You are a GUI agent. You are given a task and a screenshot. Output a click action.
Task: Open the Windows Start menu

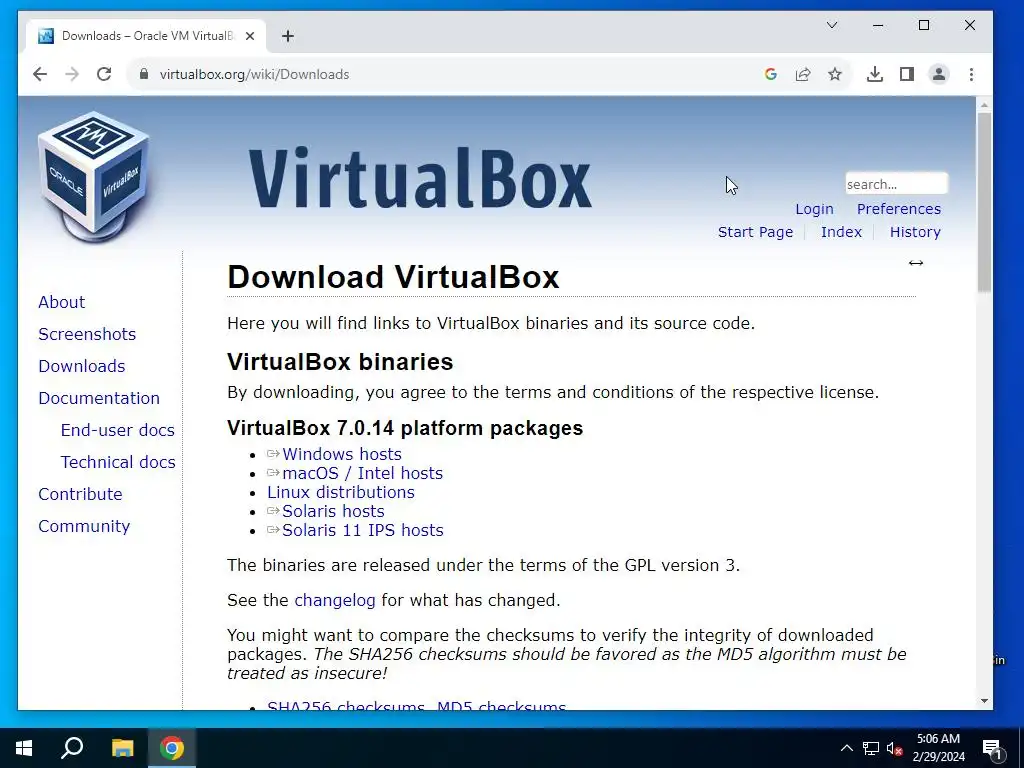24,748
